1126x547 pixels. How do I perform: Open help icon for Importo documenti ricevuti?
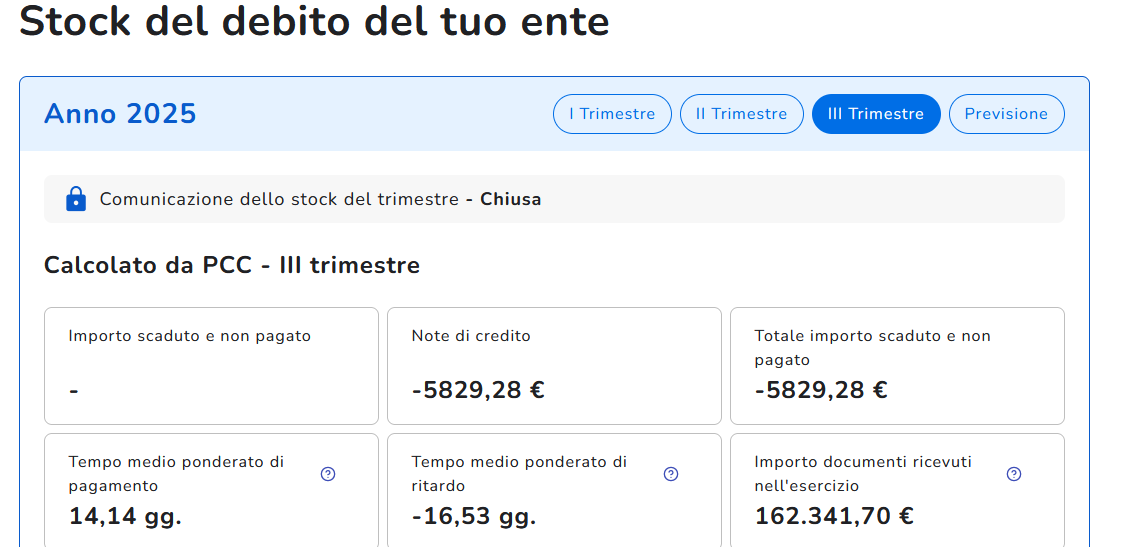point(1014,474)
